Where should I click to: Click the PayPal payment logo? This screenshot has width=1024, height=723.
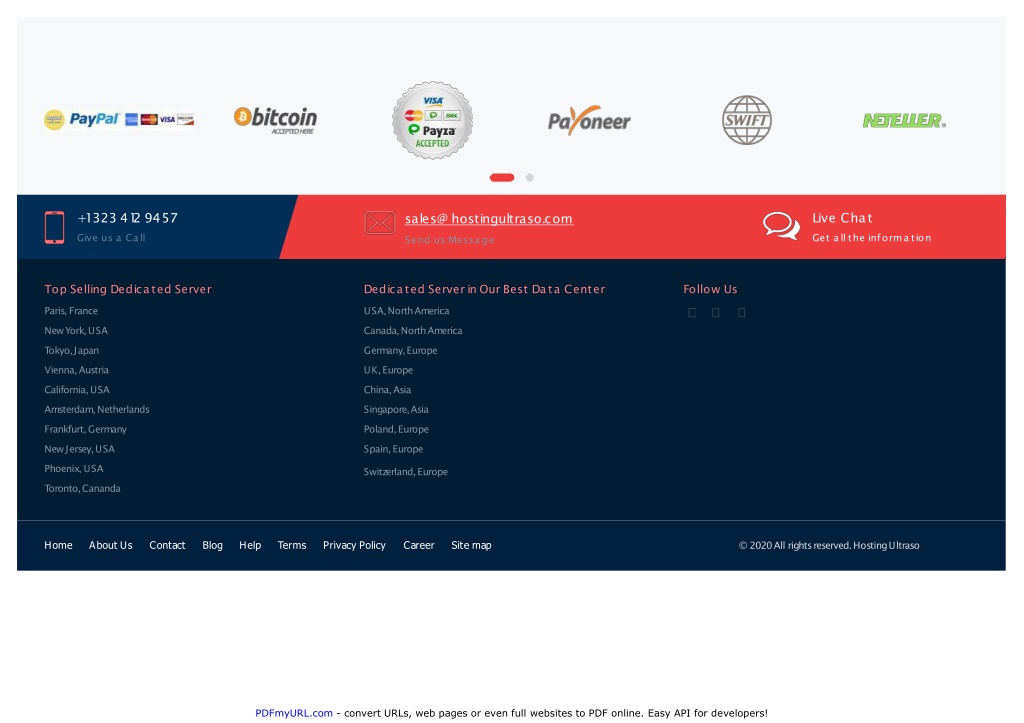119,120
